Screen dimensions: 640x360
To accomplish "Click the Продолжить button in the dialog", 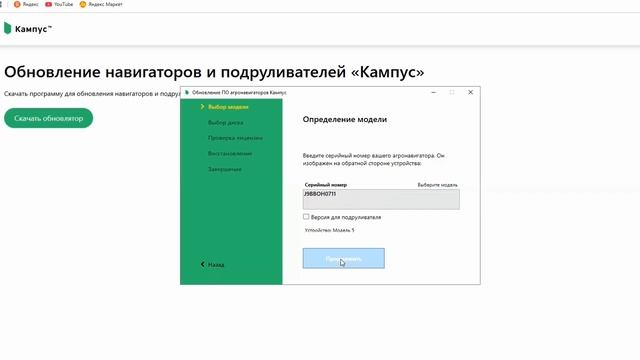I will pyautogui.click(x=344, y=258).
